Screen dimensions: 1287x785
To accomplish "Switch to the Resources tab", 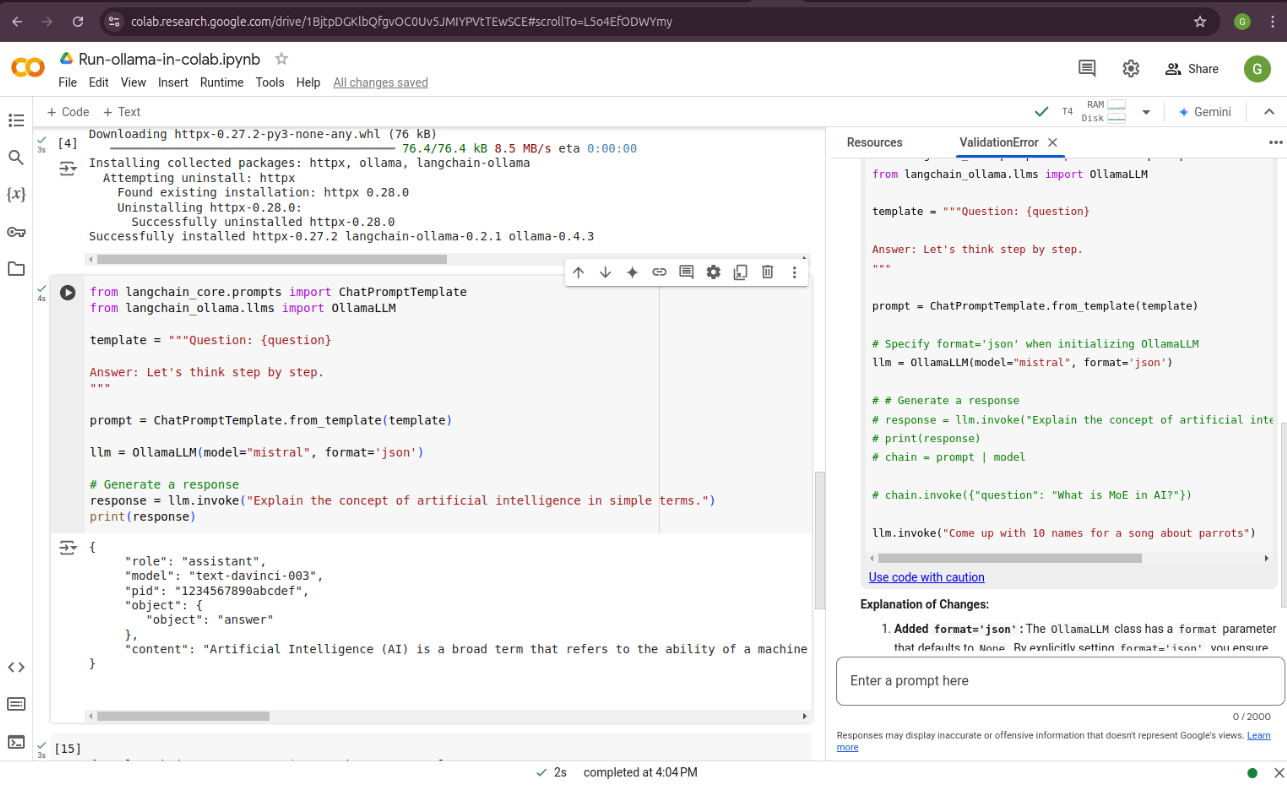I will [874, 143].
